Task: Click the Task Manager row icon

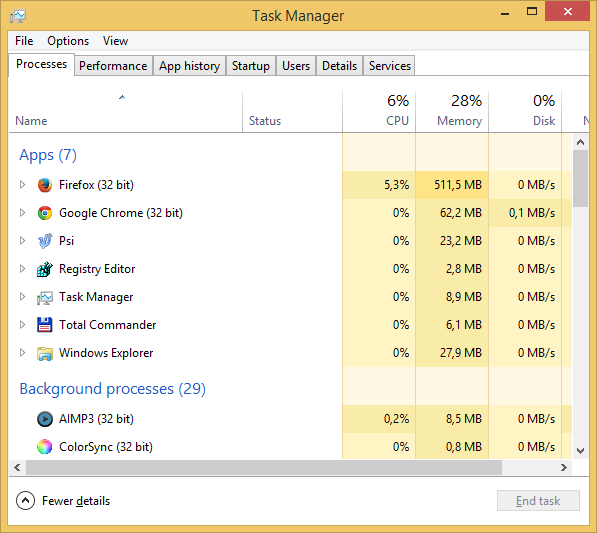Action: [x=45, y=297]
